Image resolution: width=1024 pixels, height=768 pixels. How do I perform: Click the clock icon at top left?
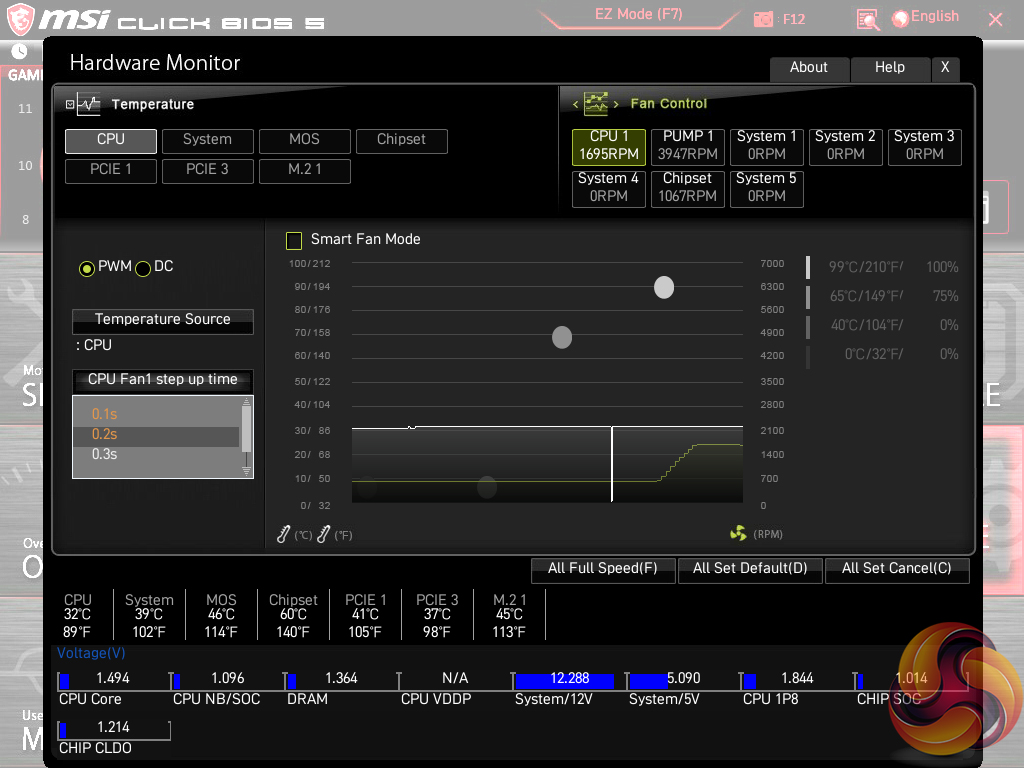pyautogui.click(x=20, y=50)
